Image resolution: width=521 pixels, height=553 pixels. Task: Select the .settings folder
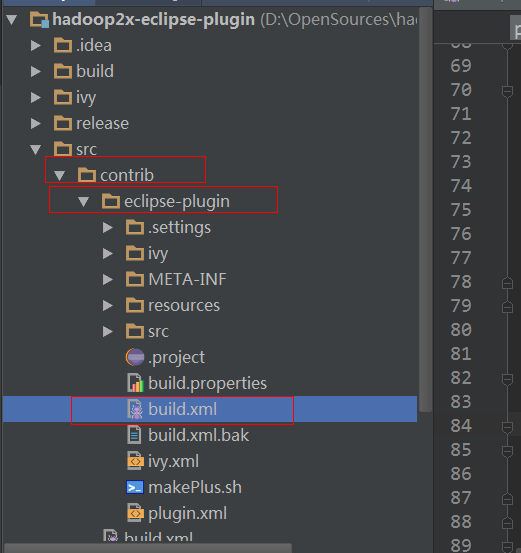[168, 227]
